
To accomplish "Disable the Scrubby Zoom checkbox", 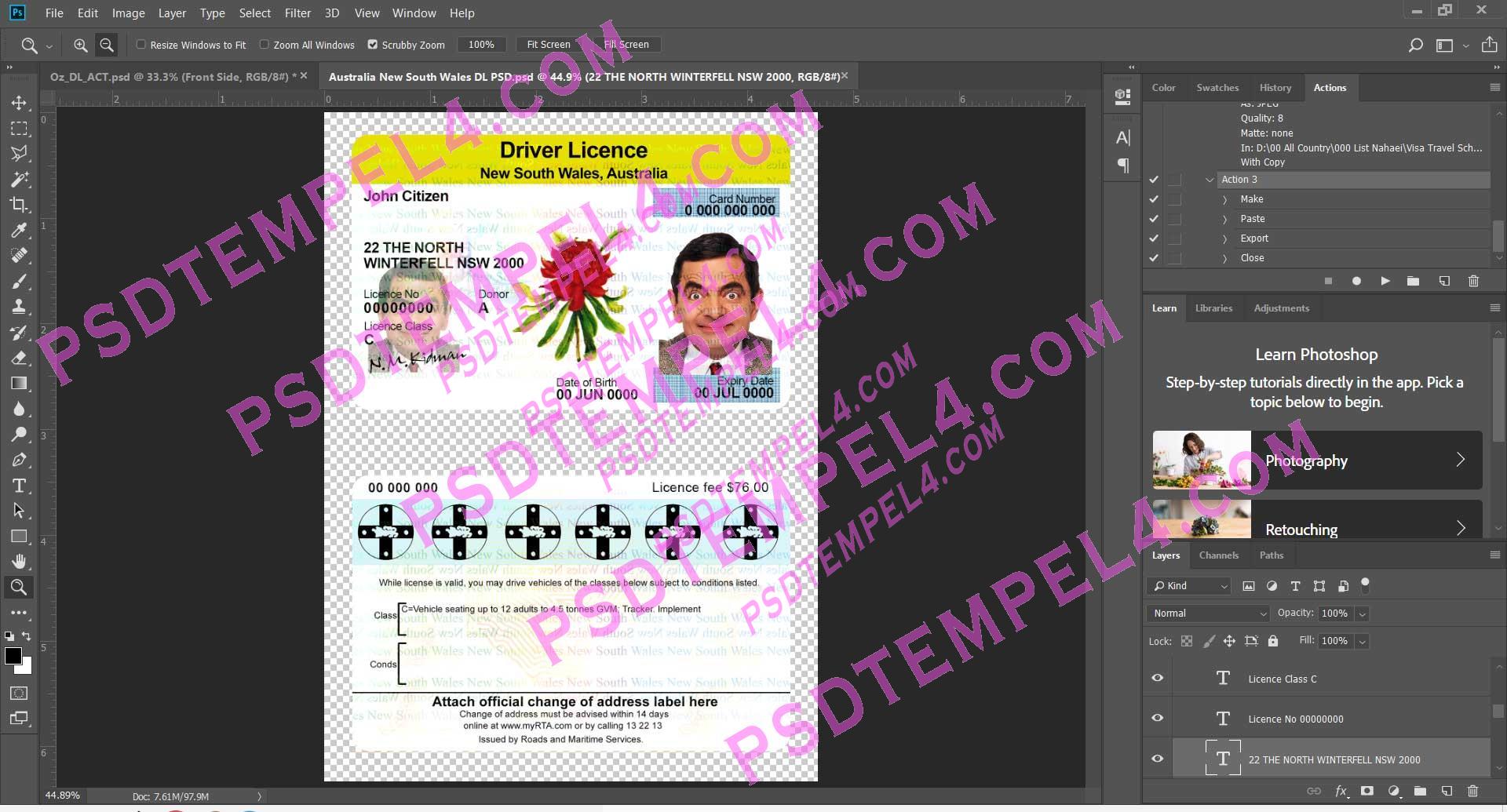I will (373, 45).
